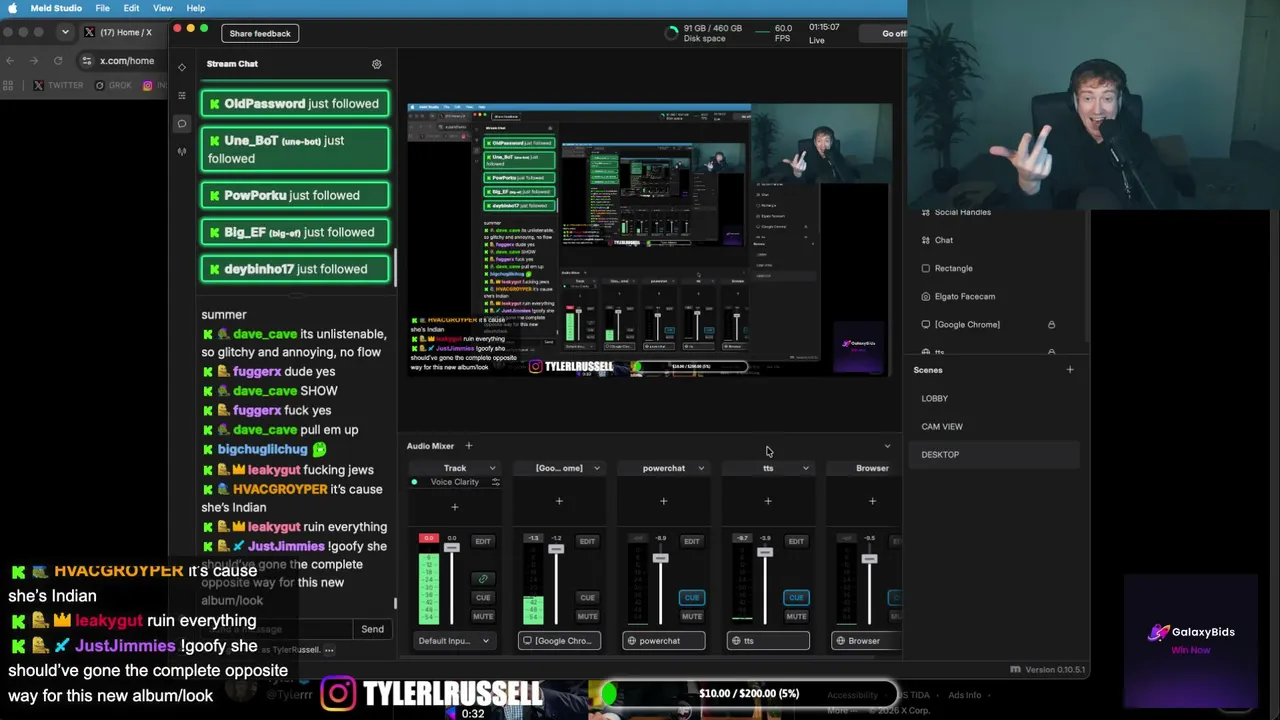Send the chat message

372,629
